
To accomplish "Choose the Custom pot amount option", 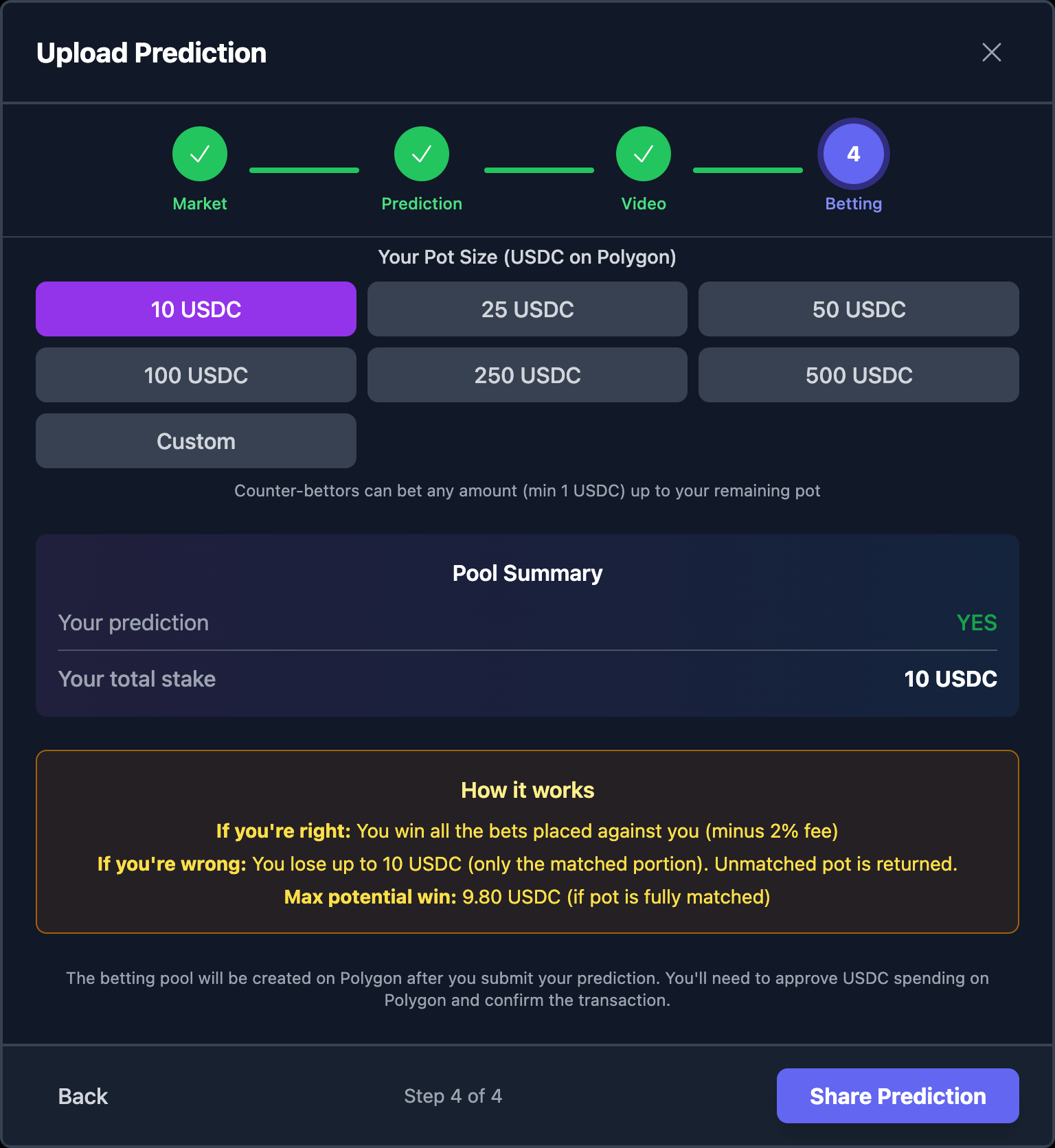I will click(196, 441).
